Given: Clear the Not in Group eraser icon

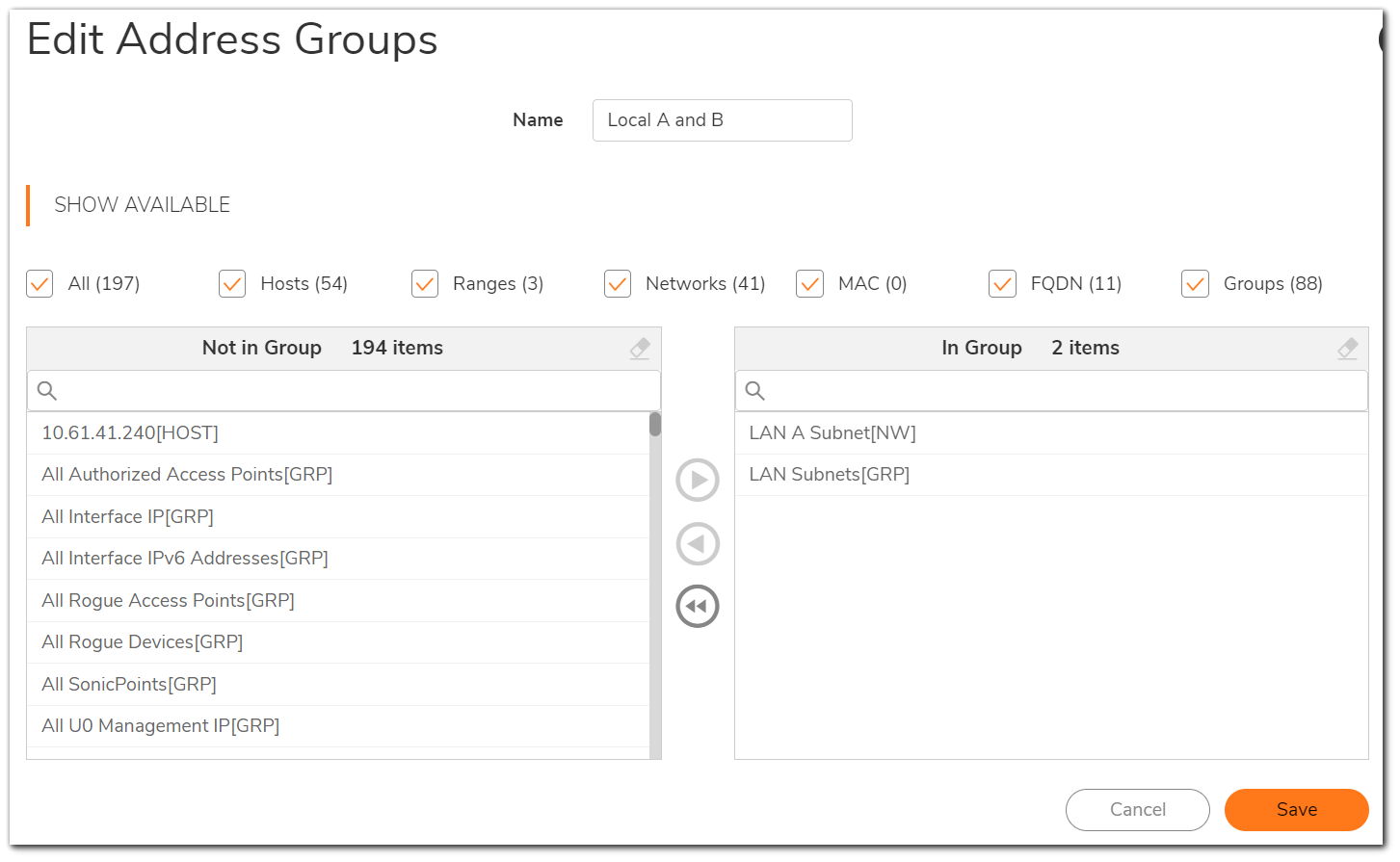Looking at the screenshot, I should pyautogui.click(x=640, y=349).
